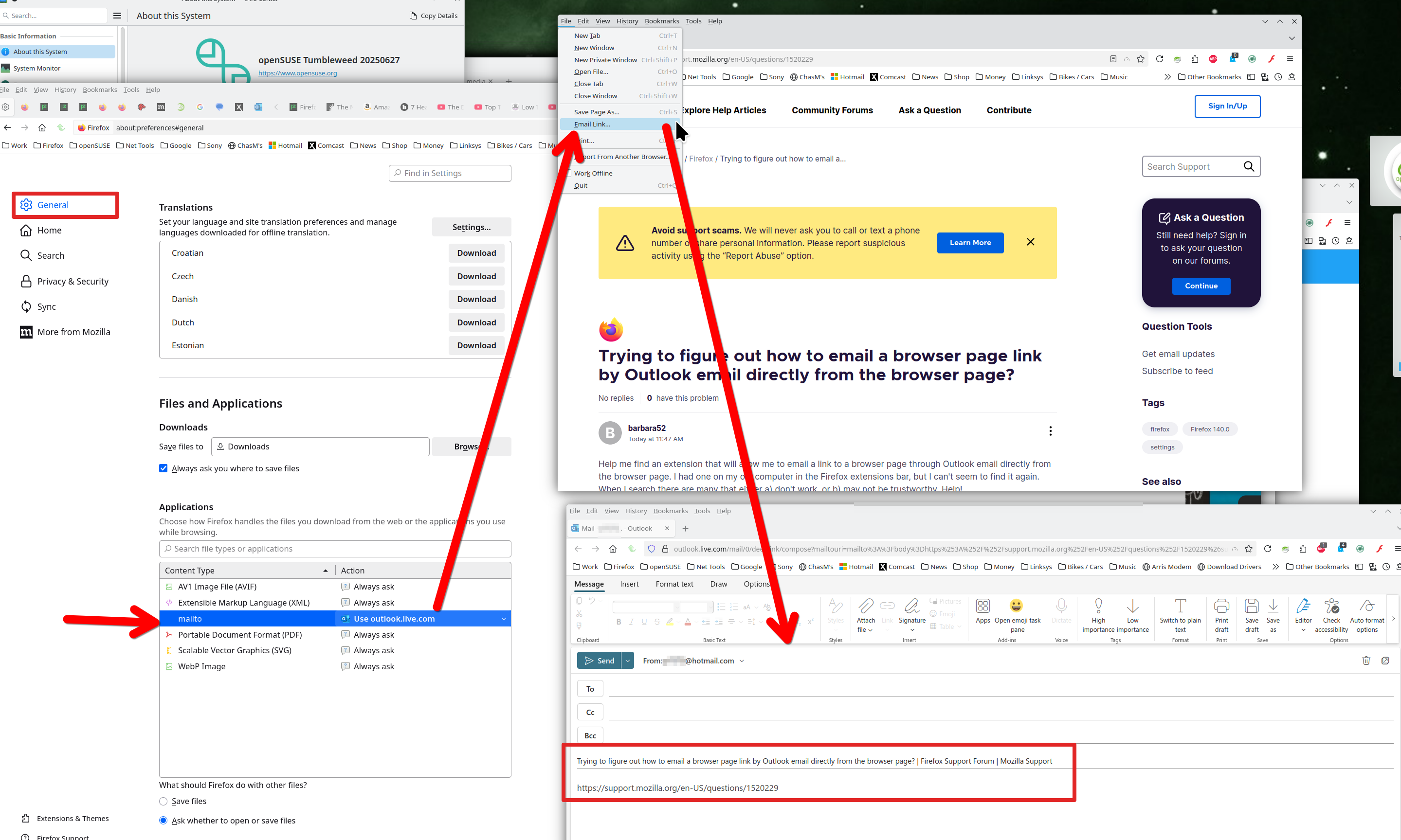Mark message as High importance

coord(1098,606)
